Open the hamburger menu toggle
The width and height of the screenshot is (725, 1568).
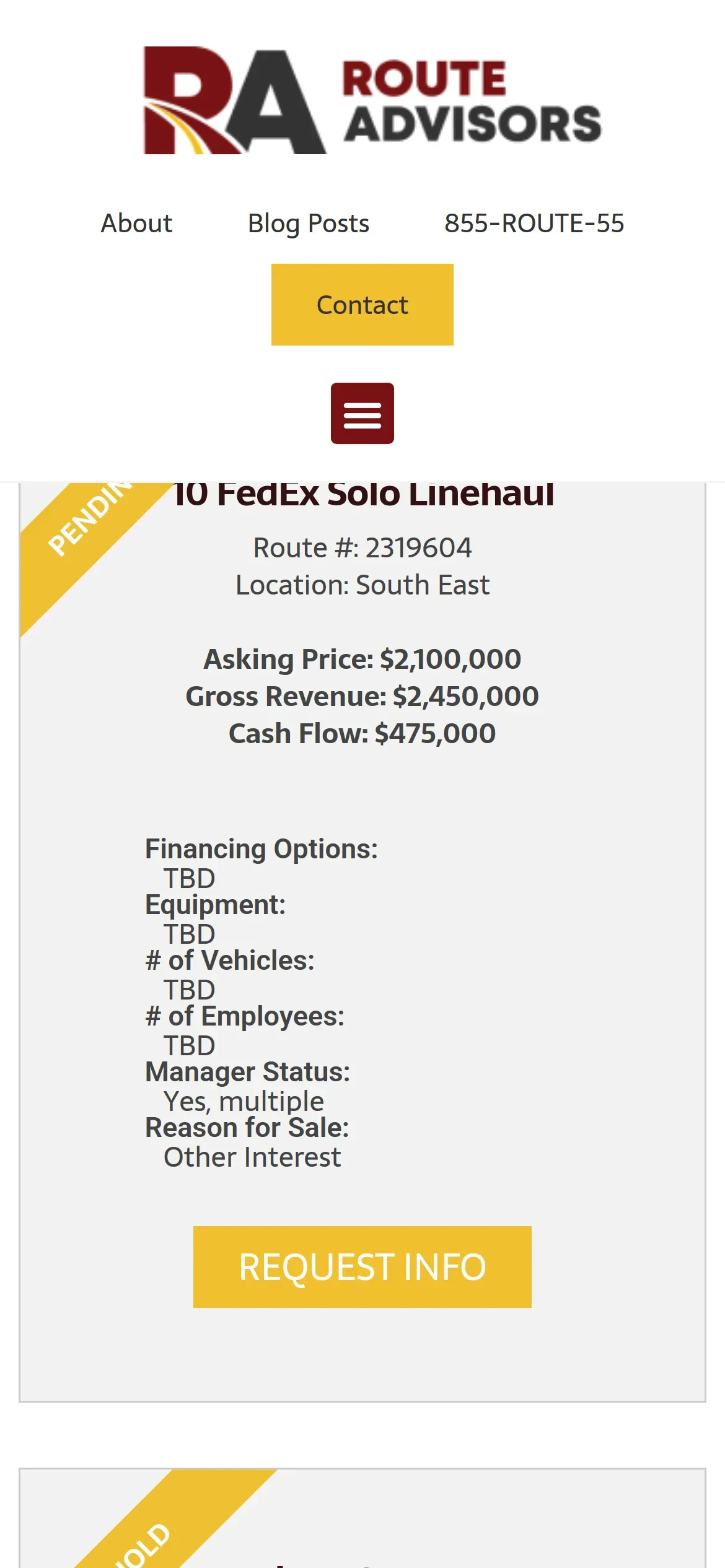pos(362,414)
